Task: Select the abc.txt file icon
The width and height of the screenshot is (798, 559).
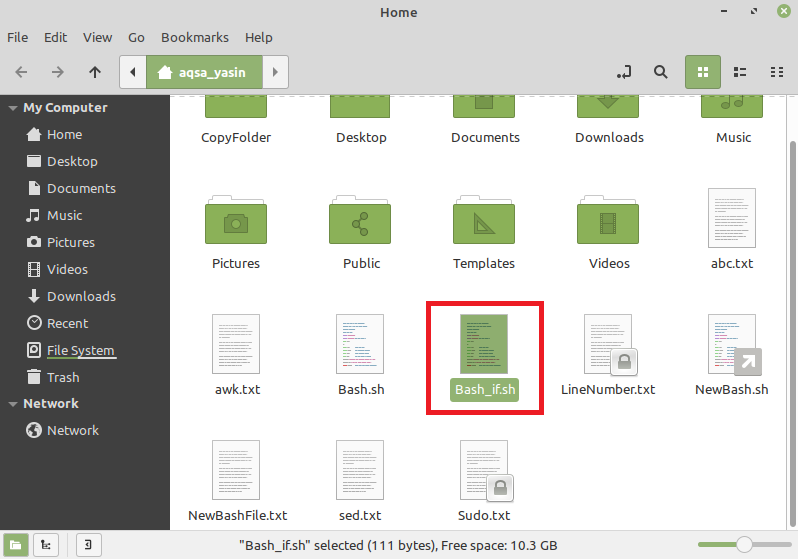Action: pos(732,218)
